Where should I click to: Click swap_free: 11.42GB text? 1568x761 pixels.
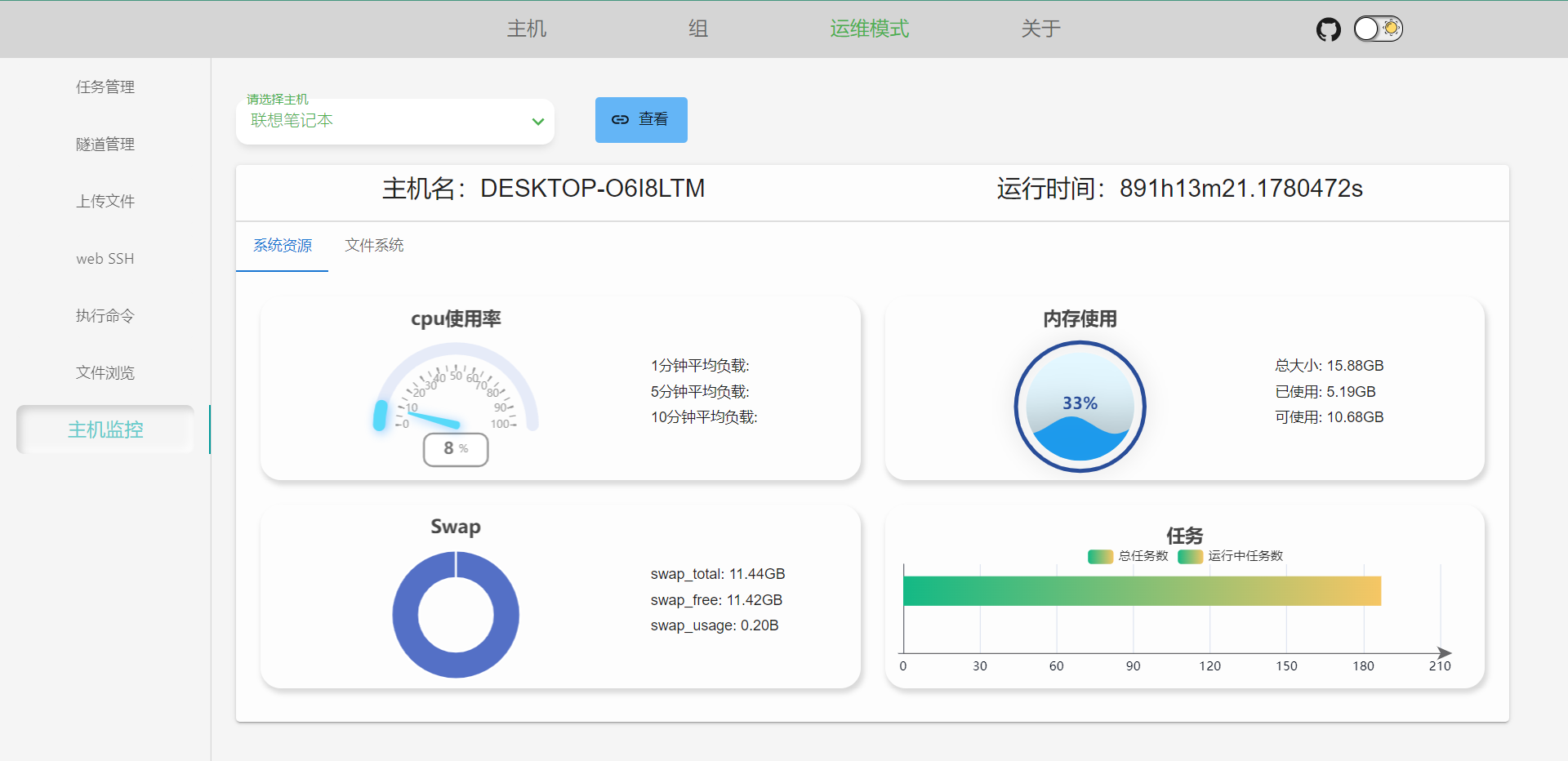(x=716, y=600)
